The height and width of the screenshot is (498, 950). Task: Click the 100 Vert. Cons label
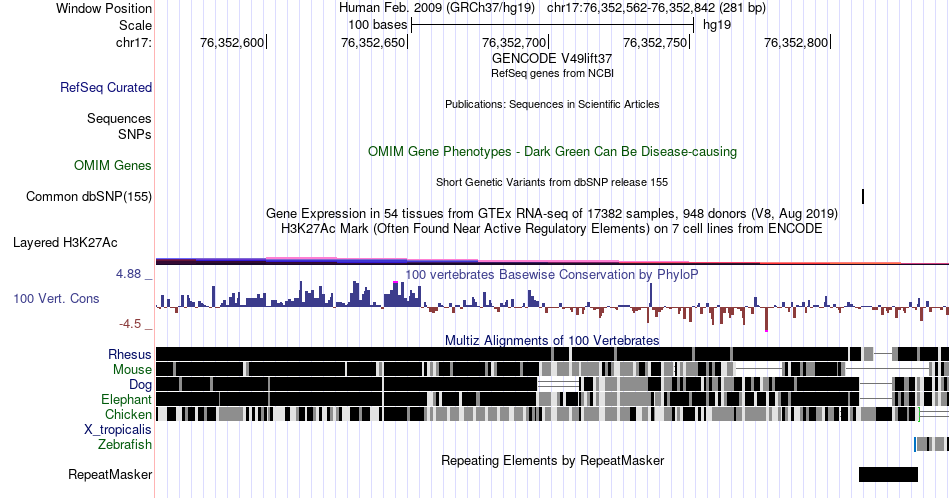point(56,298)
